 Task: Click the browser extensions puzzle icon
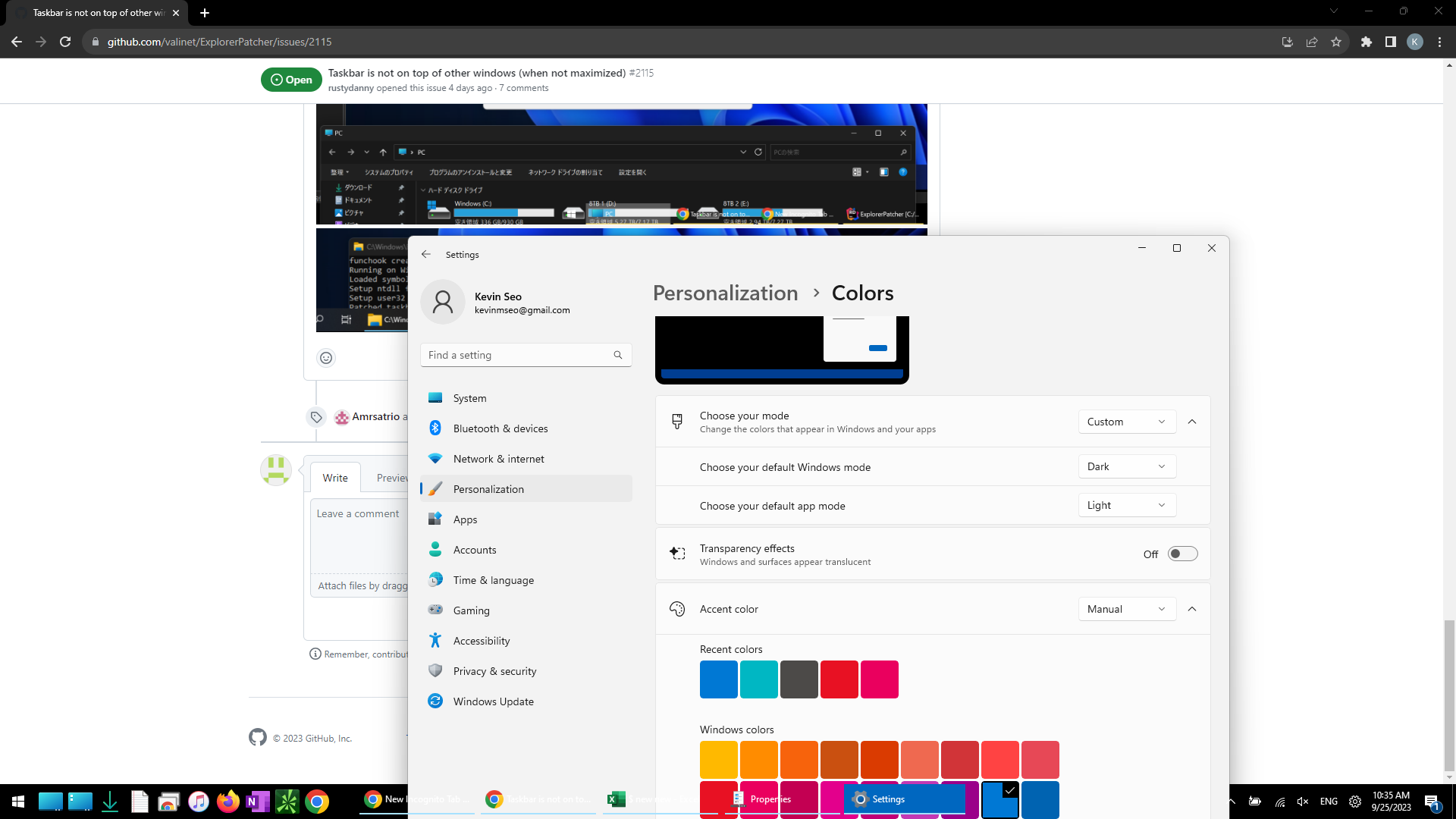[1367, 42]
